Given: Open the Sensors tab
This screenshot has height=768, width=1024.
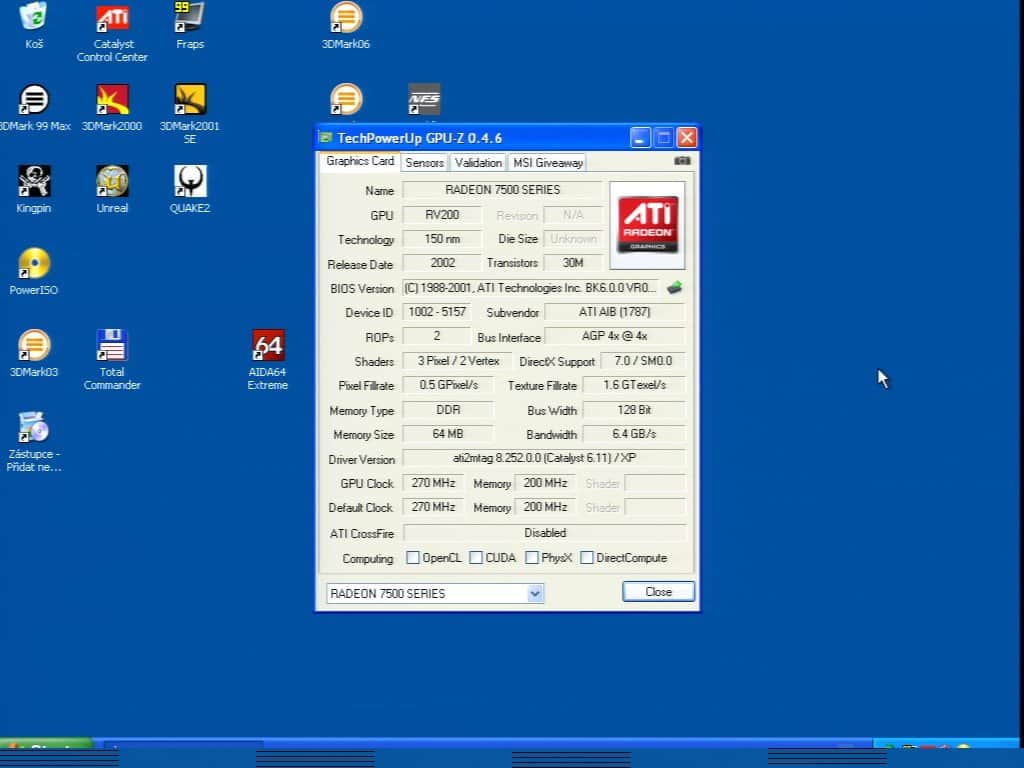Looking at the screenshot, I should [x=424, y=163].
